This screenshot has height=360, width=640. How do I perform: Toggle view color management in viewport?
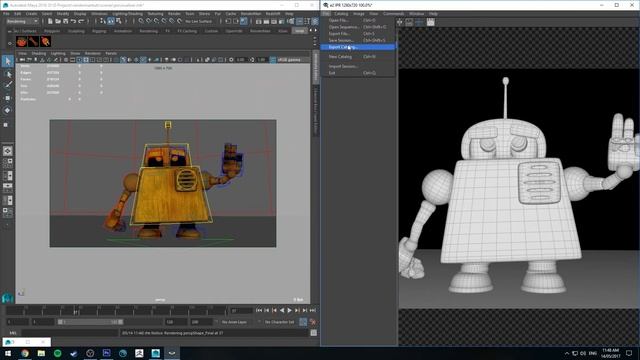(x=273, y=60)
